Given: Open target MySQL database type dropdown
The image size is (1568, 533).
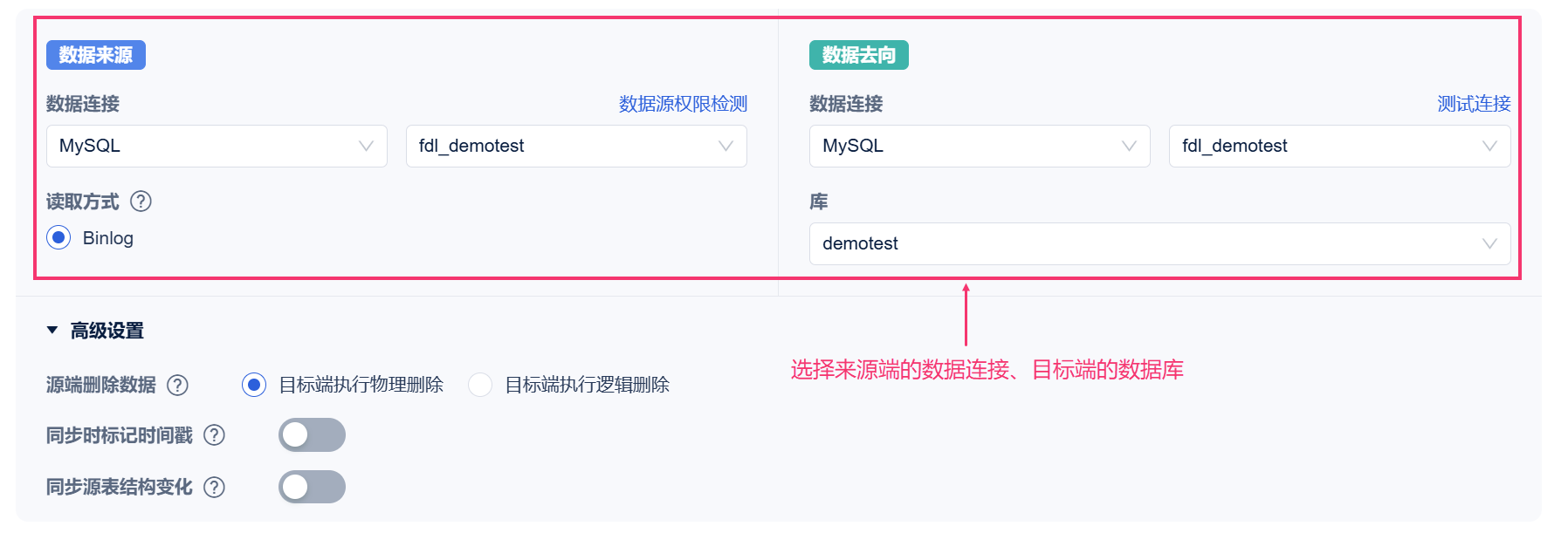Looking at the screenshot, I should coord(980,147).
